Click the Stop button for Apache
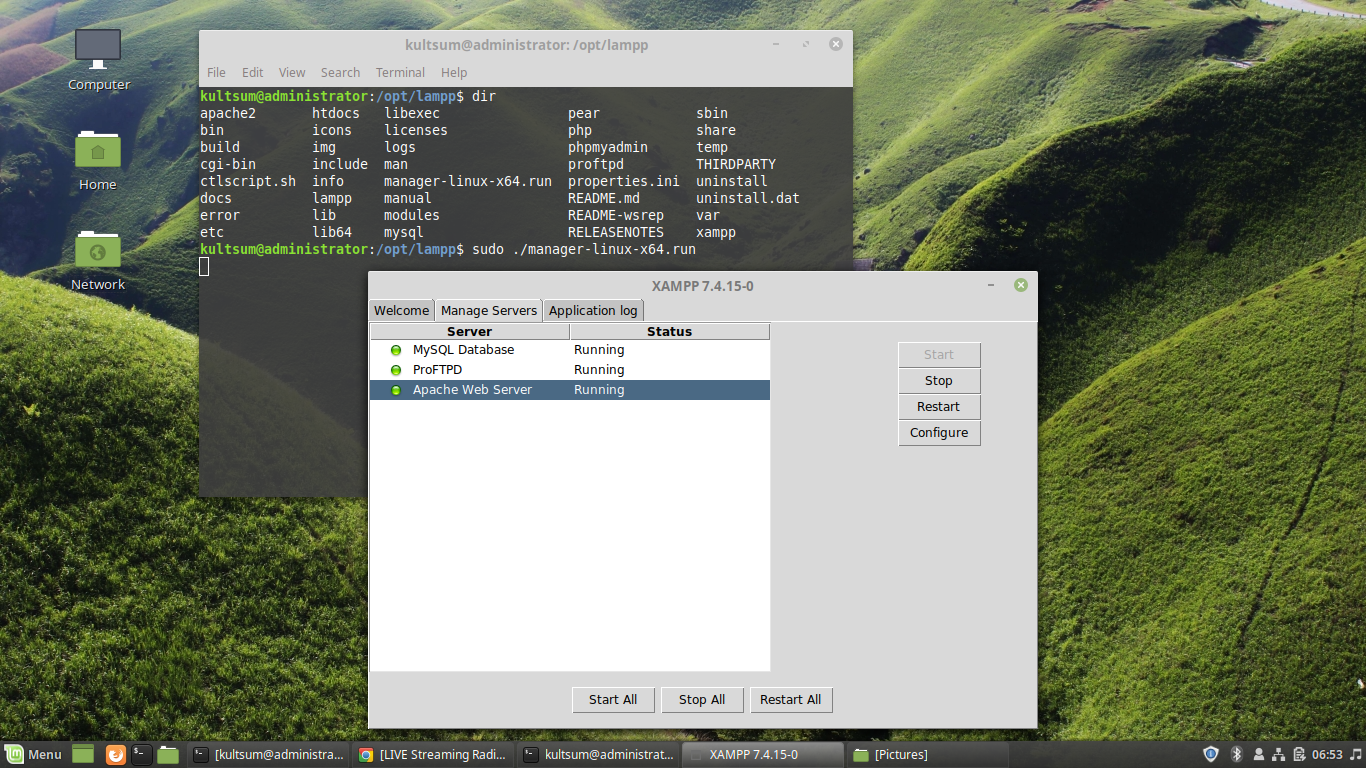1366x768 pixels. pos(939,380)
